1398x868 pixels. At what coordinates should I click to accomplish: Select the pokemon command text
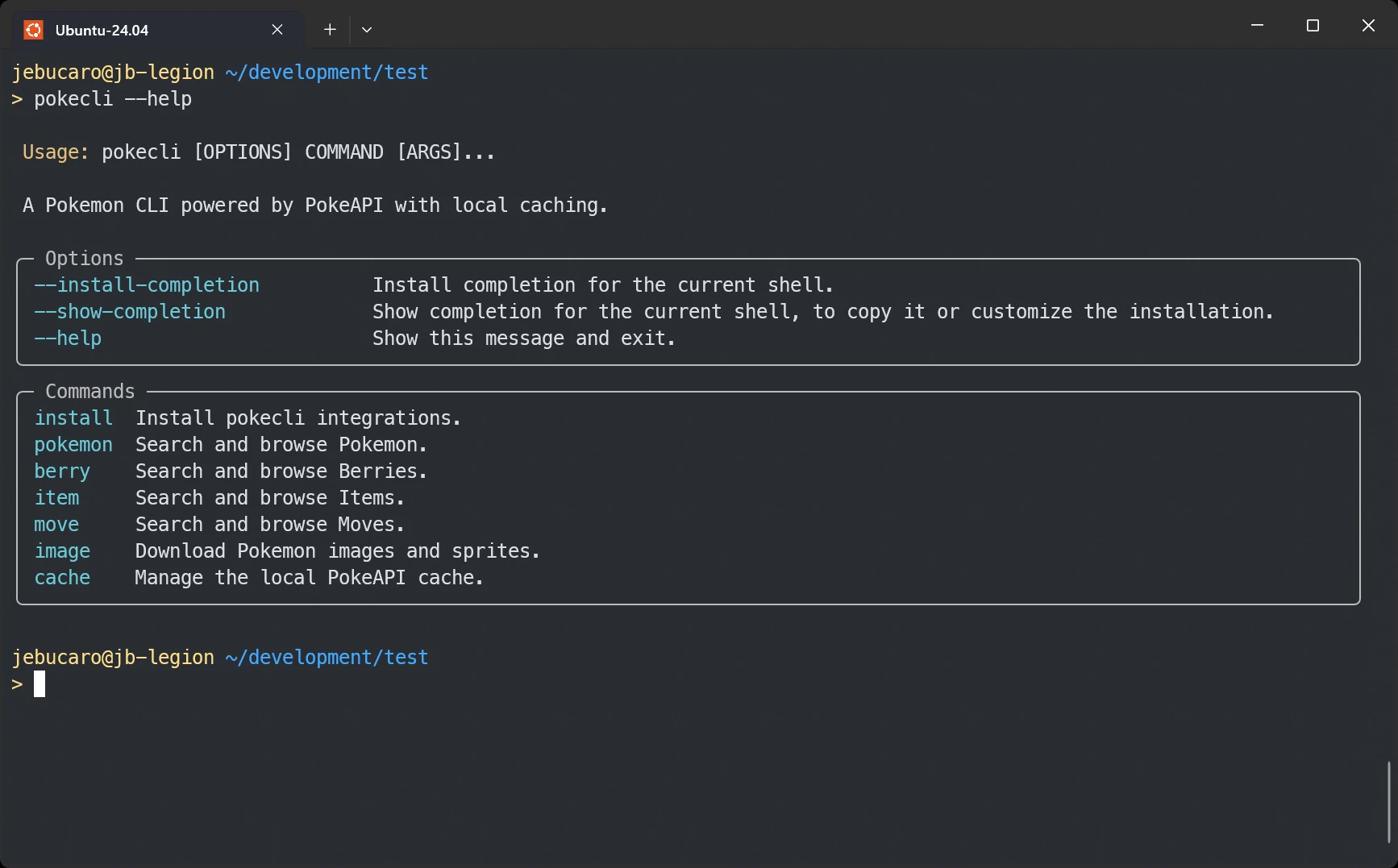pos(73,444)
